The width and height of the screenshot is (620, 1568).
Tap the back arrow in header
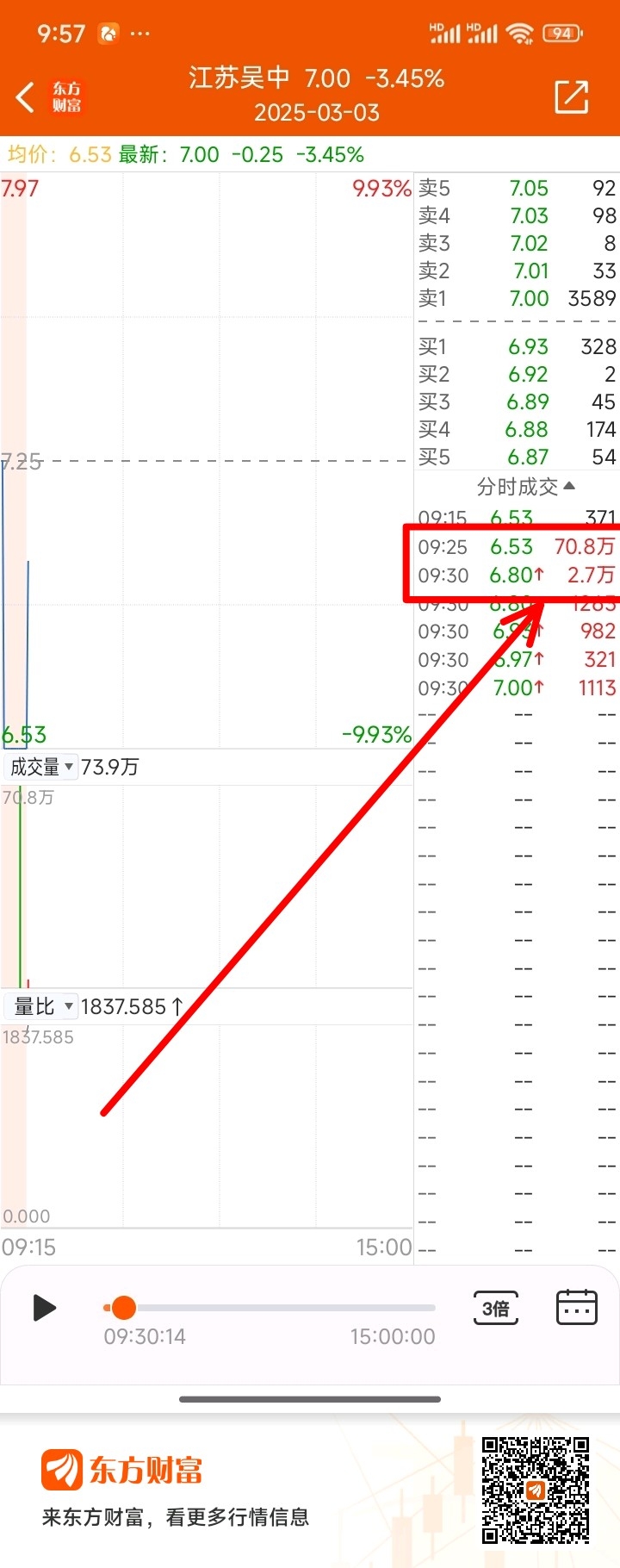(26, 97)
